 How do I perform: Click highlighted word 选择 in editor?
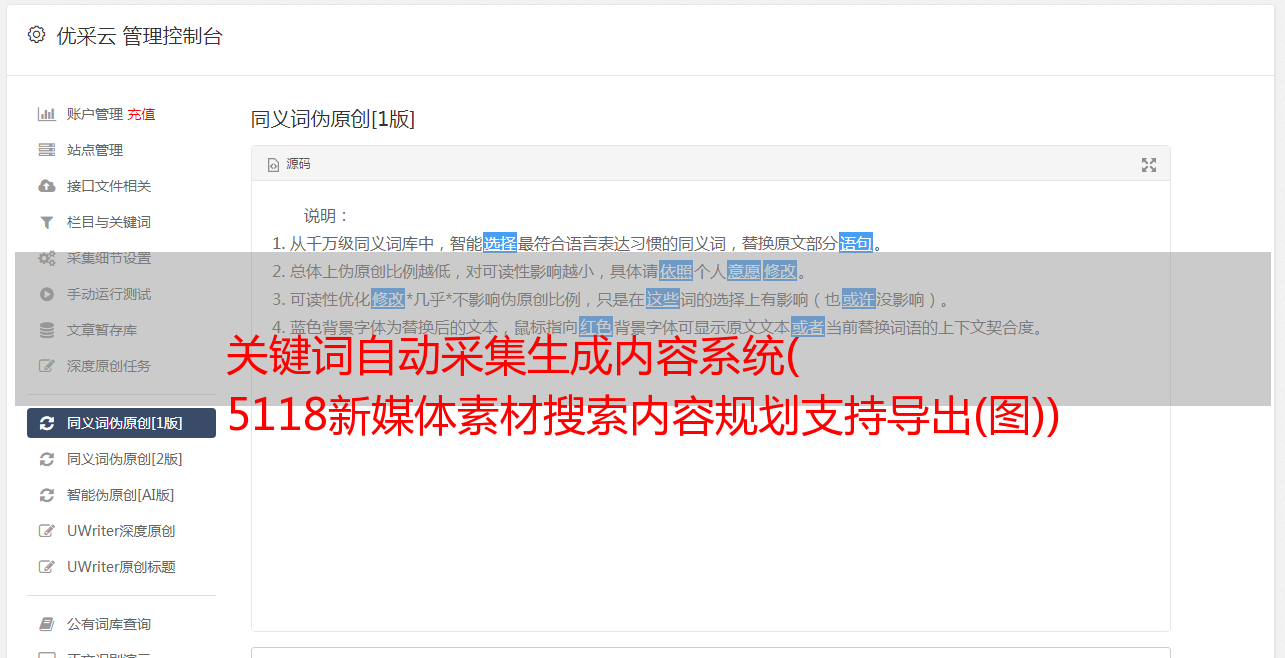[500, 243]
